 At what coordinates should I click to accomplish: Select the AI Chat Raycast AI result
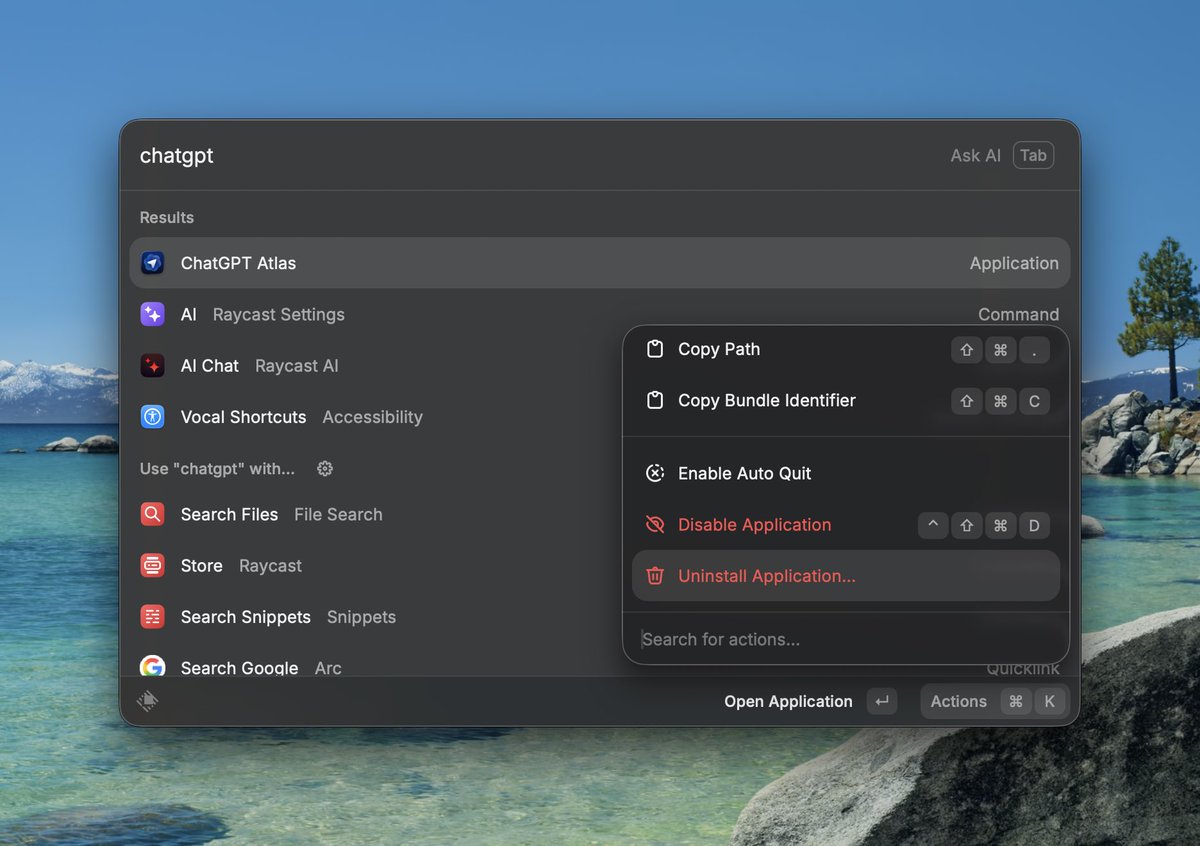tap(375, 366)
